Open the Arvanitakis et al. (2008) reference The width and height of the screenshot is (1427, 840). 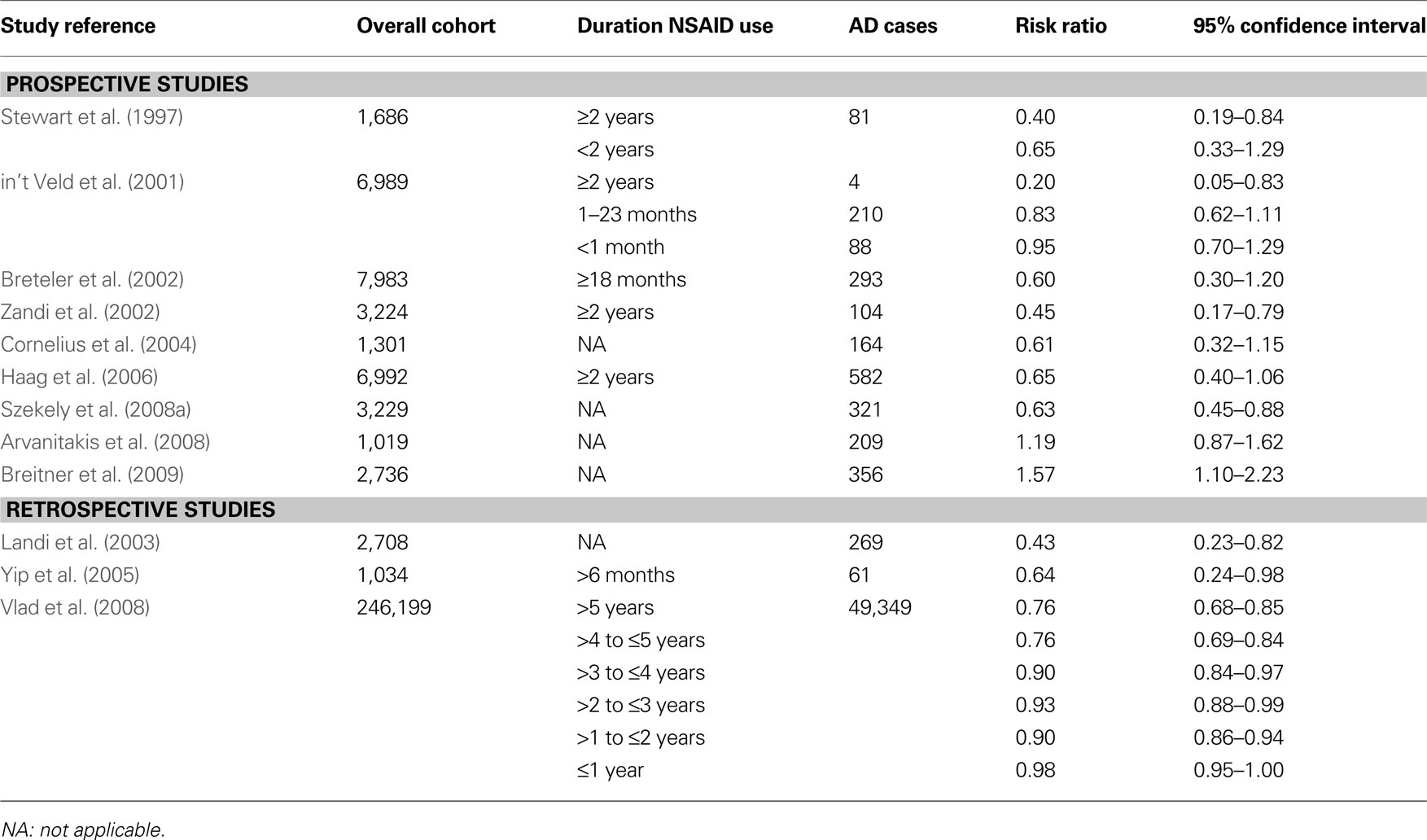coord(106,443)
